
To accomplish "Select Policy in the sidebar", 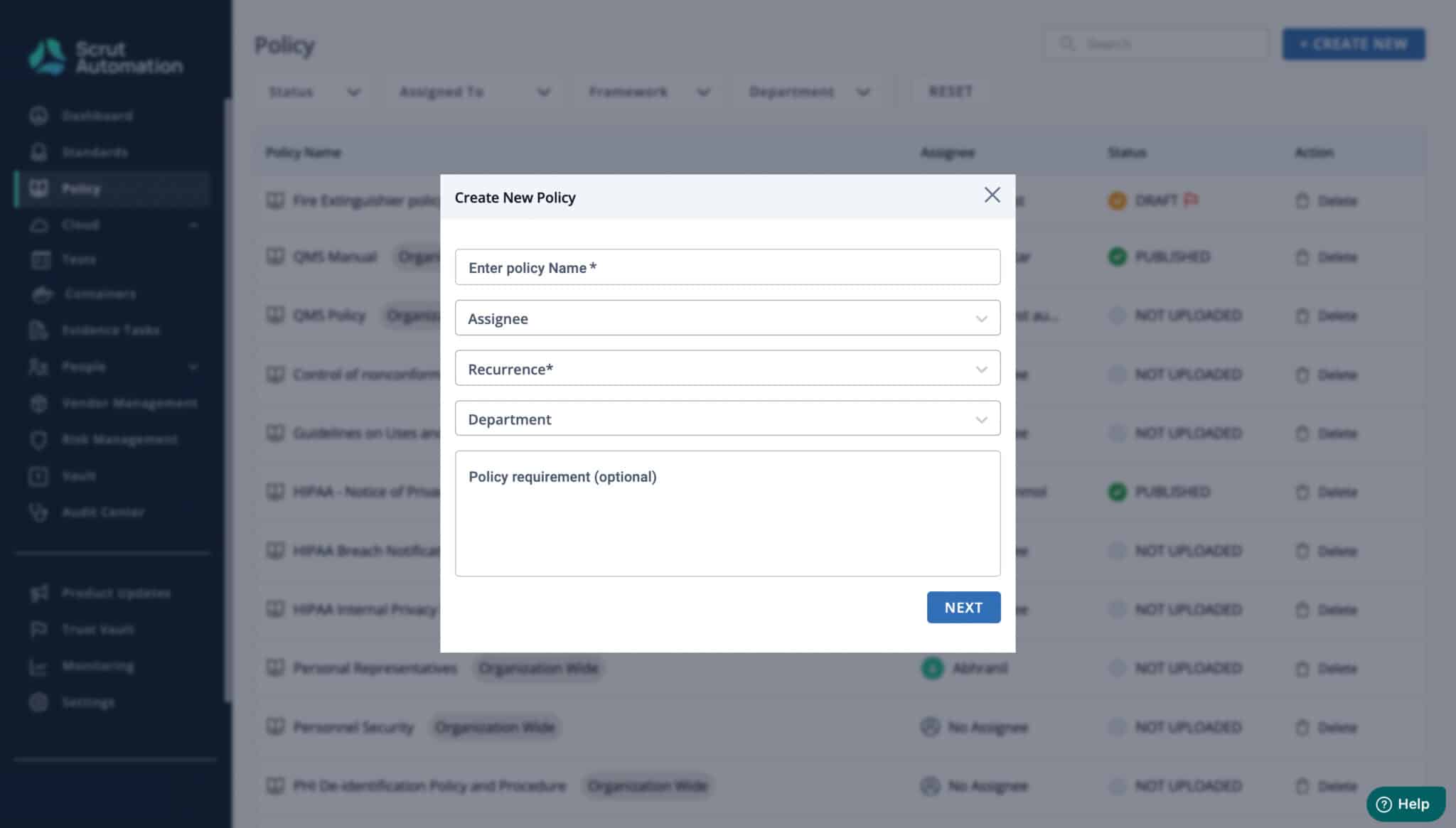I will (x=112, y=188).
